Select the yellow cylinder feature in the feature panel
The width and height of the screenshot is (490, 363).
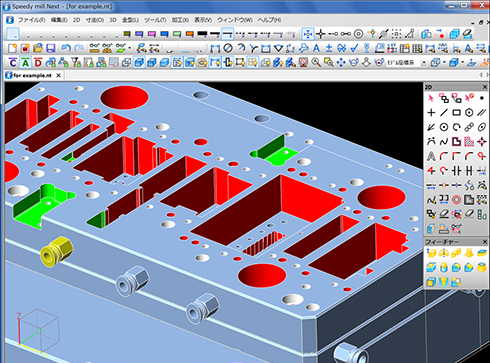443,267
